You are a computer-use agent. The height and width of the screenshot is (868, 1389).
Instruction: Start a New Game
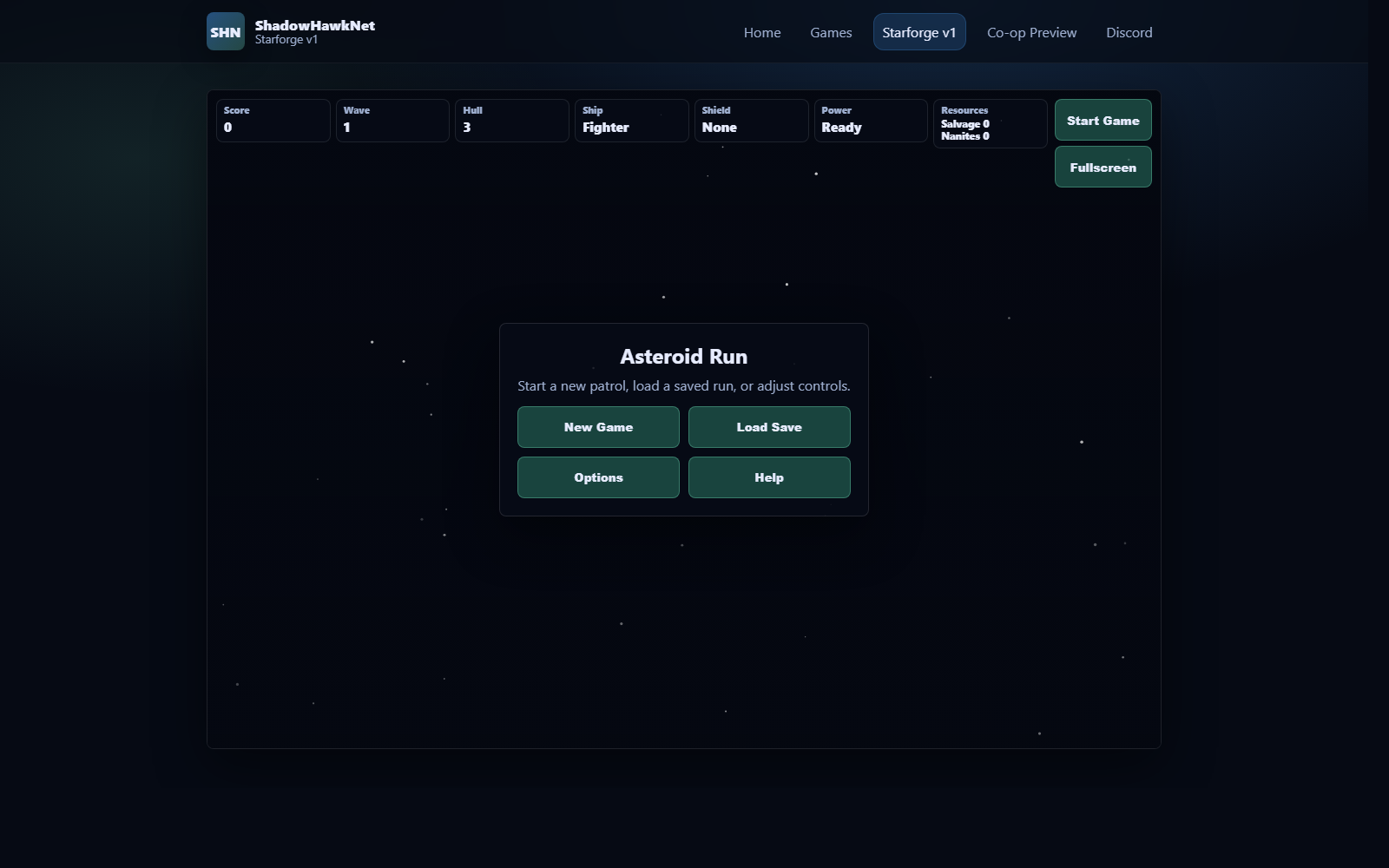598,427
